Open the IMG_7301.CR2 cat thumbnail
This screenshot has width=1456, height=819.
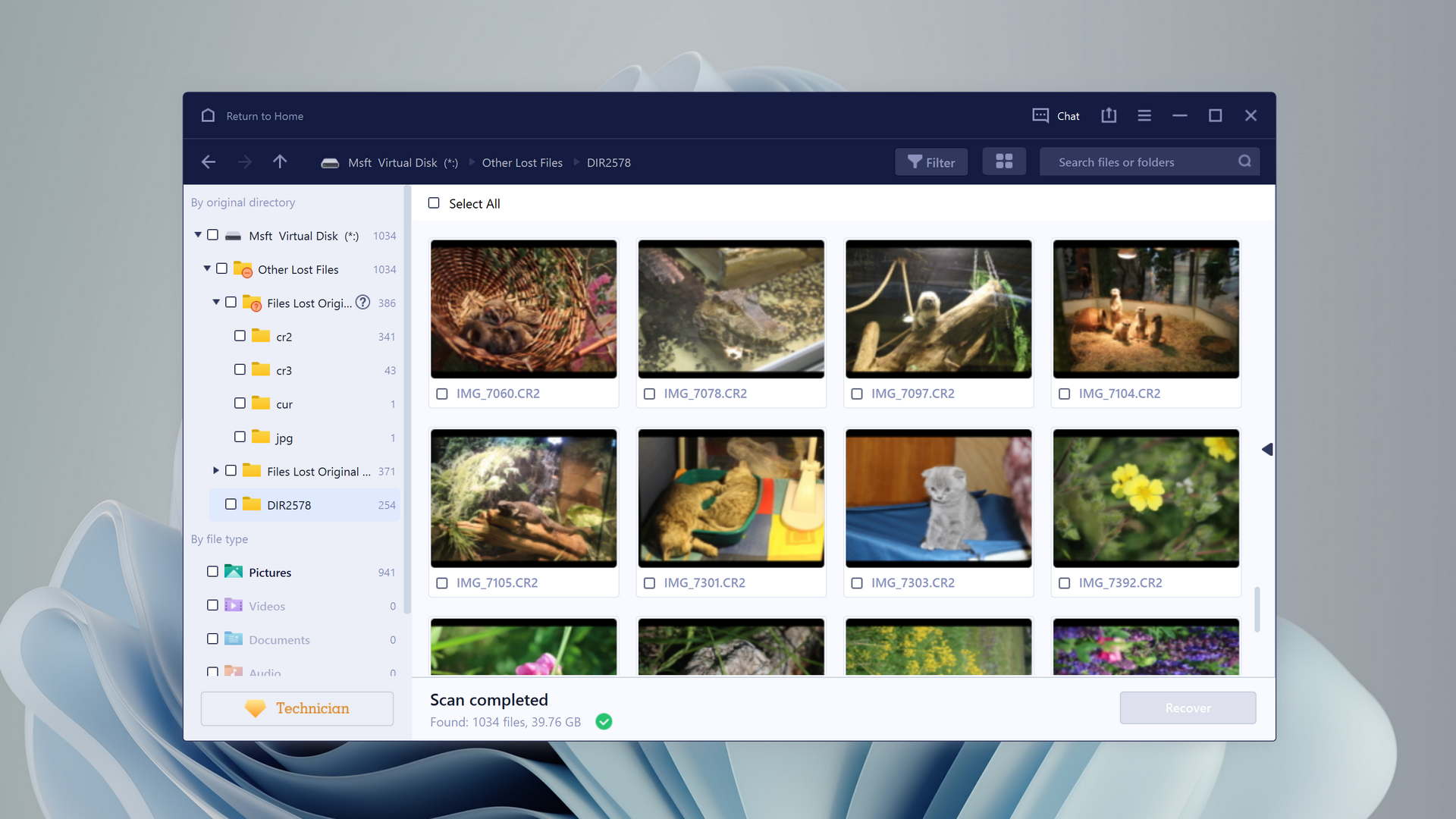731,498
